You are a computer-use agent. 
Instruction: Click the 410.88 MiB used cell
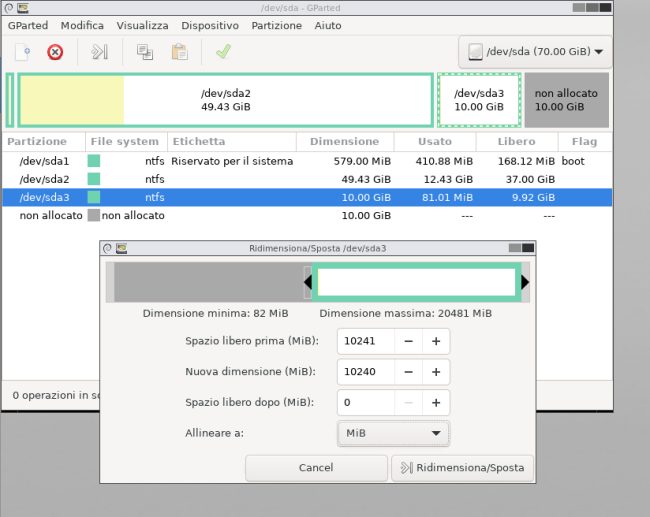pos(444,161)
